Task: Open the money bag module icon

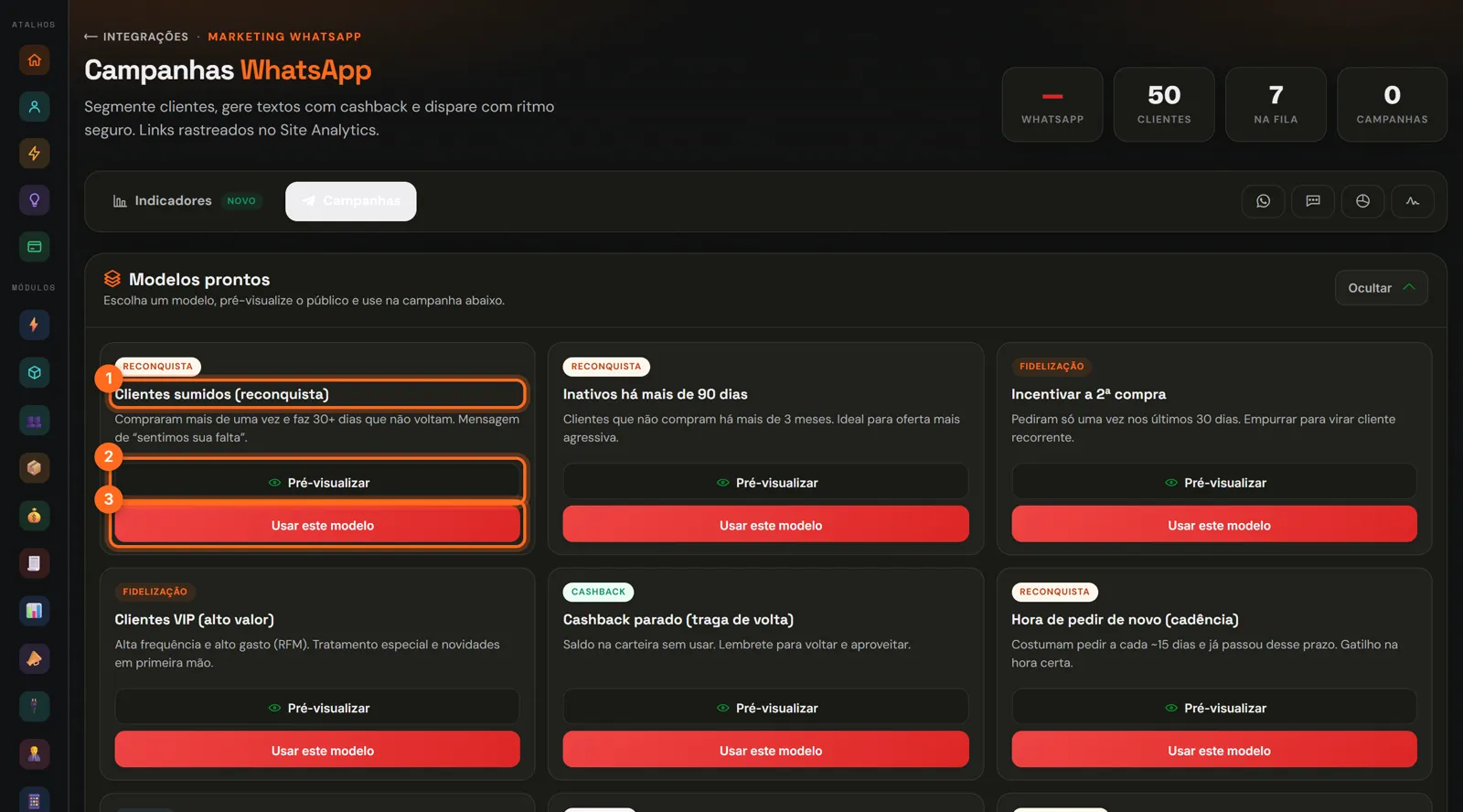Action: 34,516
